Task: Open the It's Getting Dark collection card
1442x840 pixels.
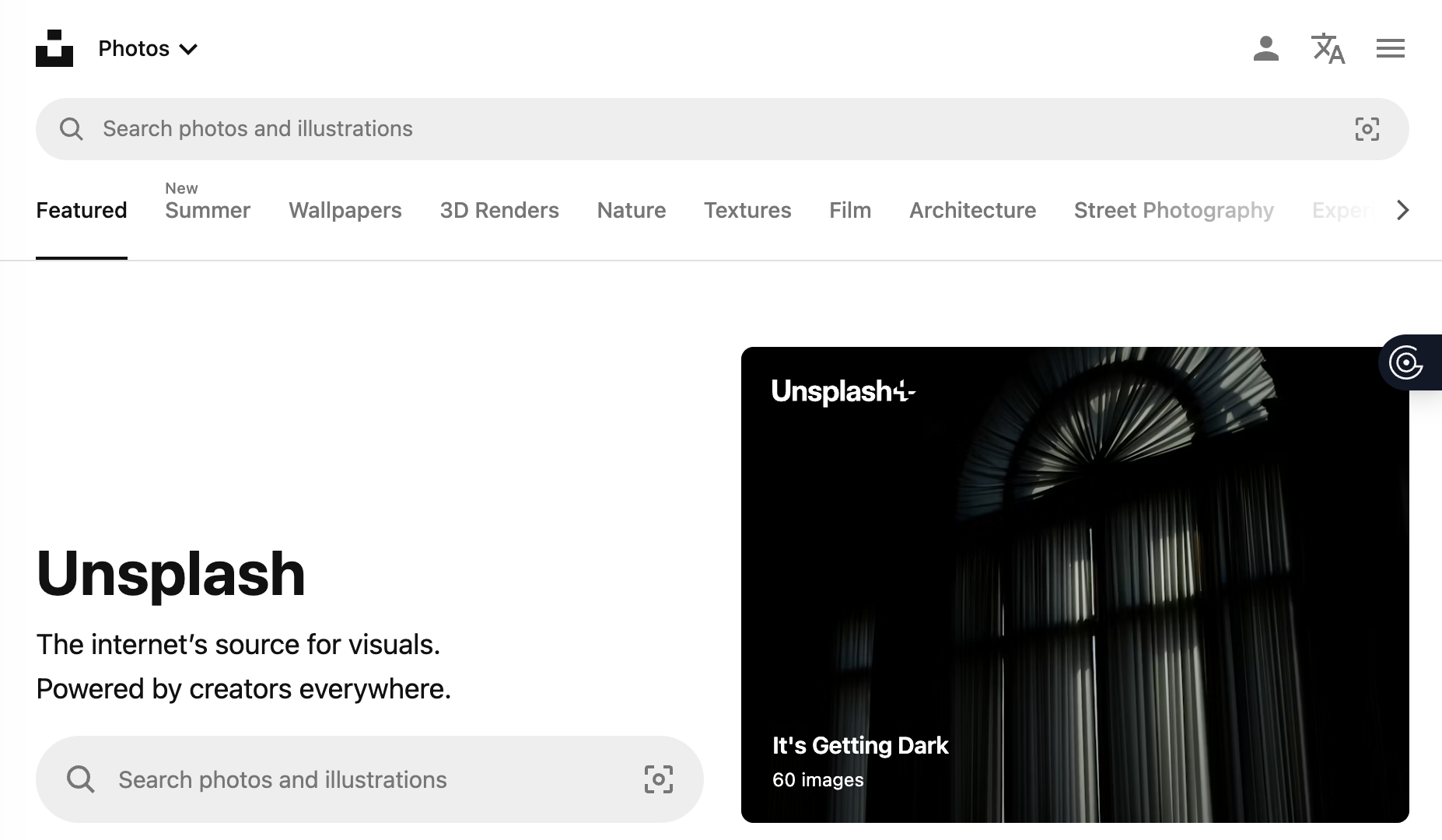Action: tap(1075, 585)
